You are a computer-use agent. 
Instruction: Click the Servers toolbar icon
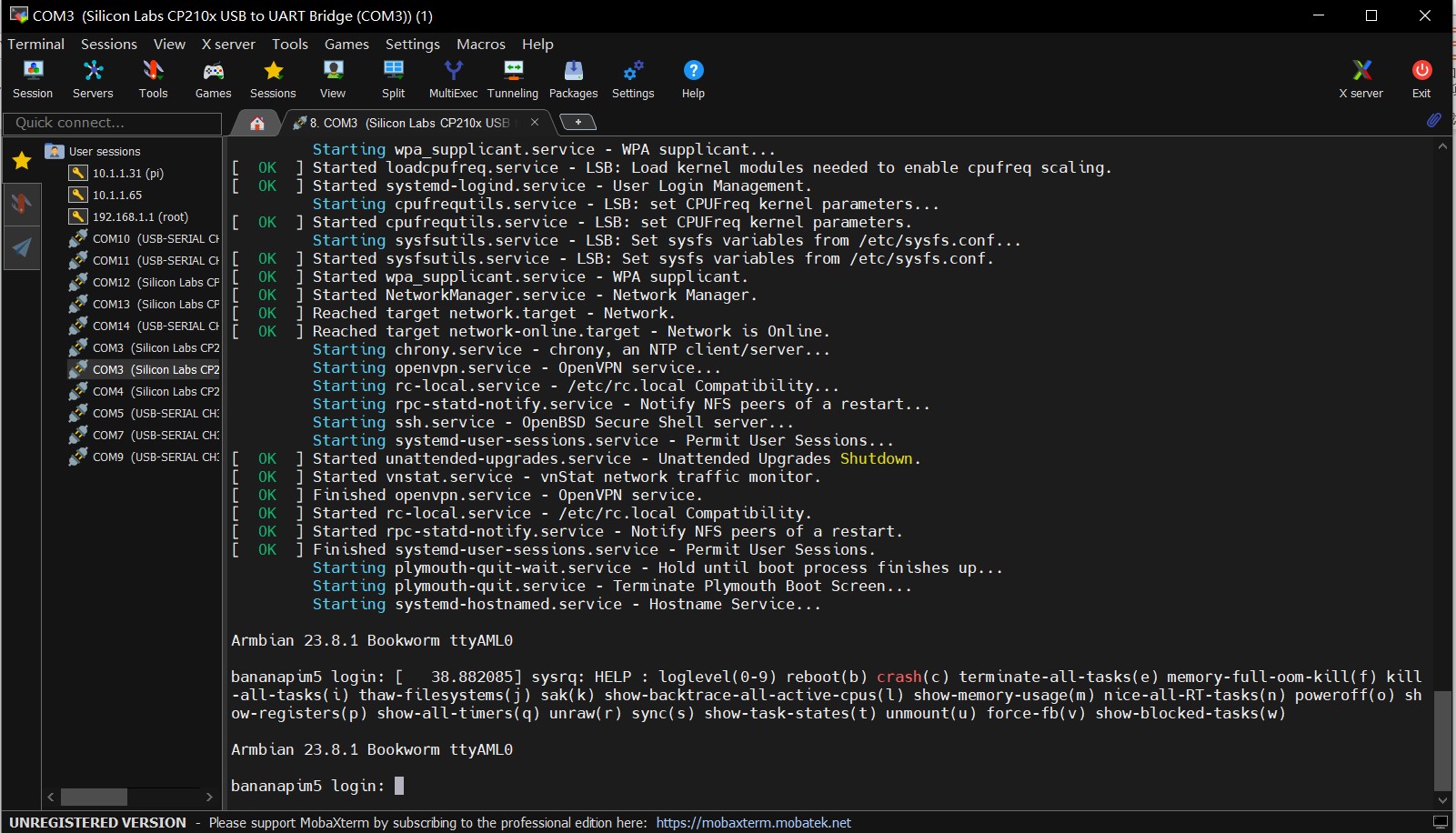tap(93, 79)
